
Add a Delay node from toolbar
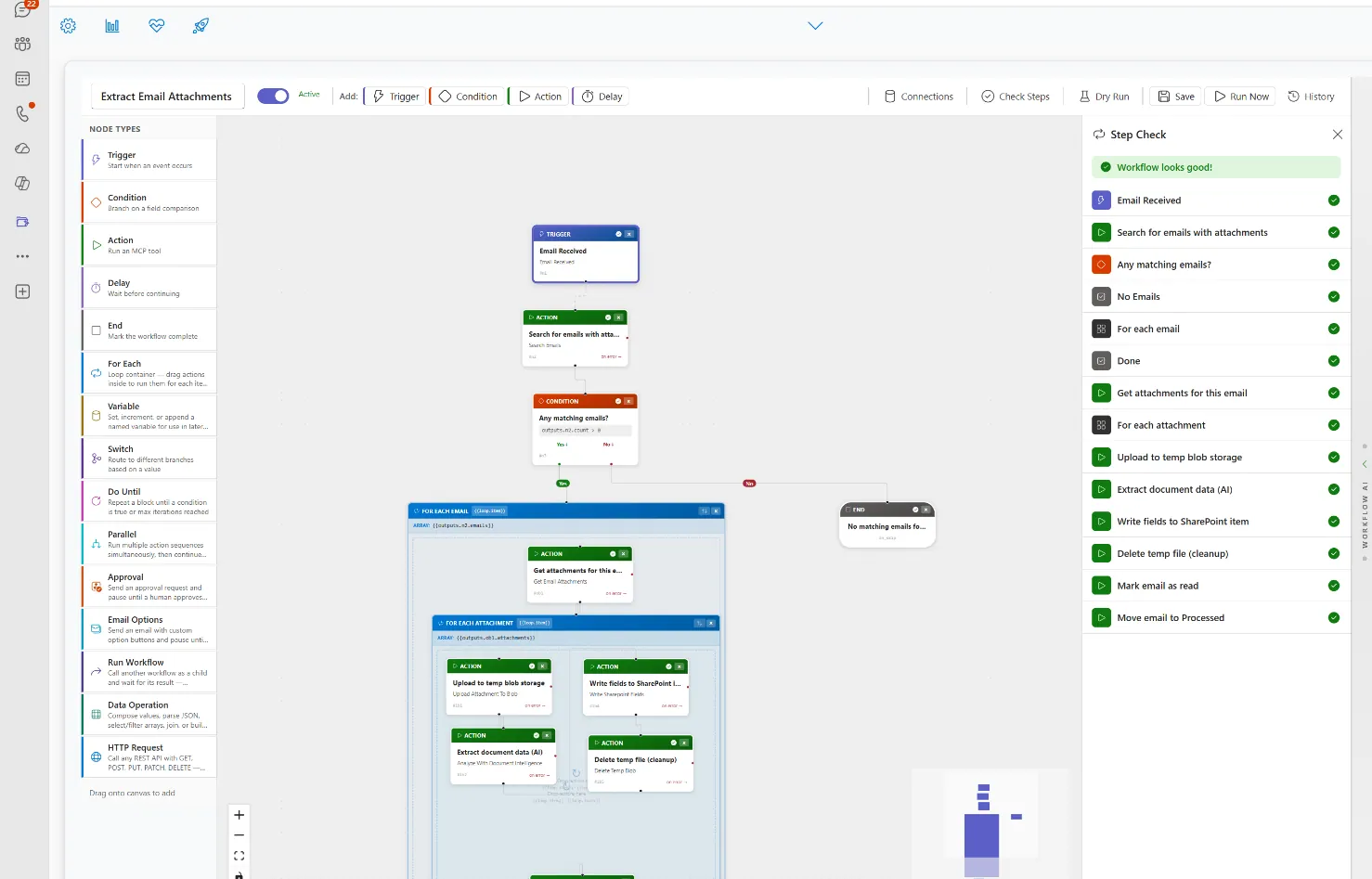[602, 97]
